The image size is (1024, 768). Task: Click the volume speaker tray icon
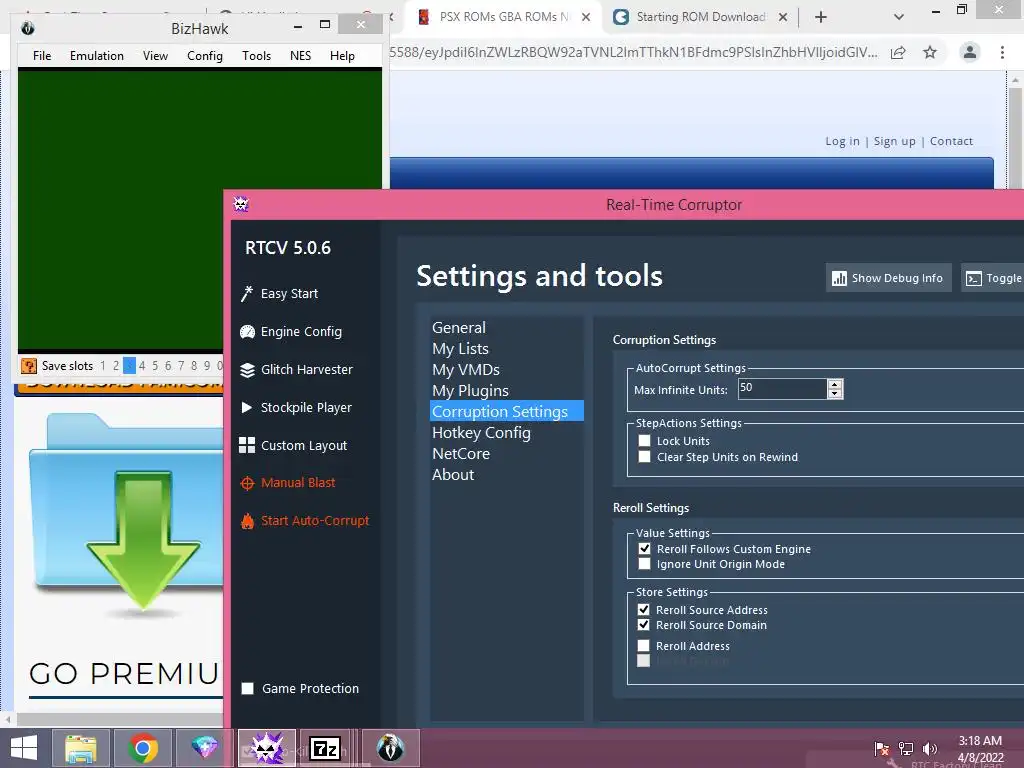930,748
